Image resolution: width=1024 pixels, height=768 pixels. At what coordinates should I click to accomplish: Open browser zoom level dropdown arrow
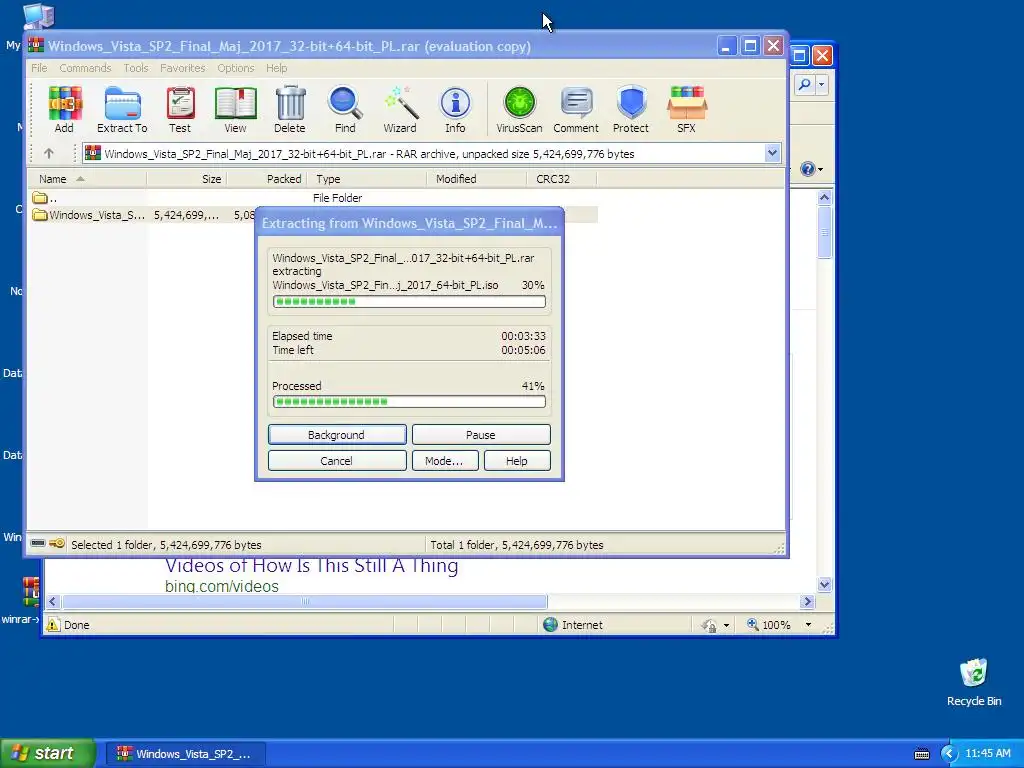[x=808, y=625]
